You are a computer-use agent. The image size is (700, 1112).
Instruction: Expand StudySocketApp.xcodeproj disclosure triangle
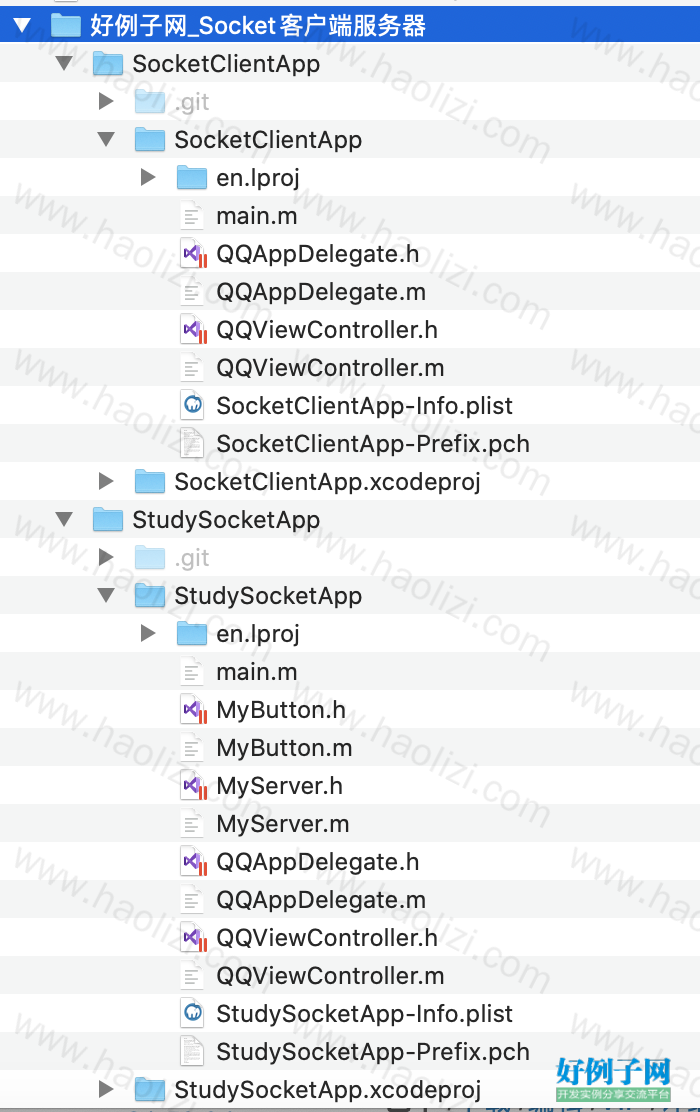(x=106, y=1089)
